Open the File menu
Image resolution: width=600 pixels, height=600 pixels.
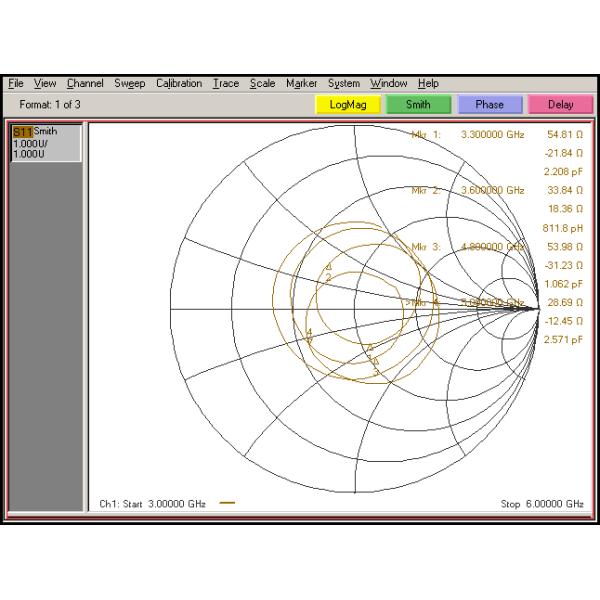[x=16, y=84]
